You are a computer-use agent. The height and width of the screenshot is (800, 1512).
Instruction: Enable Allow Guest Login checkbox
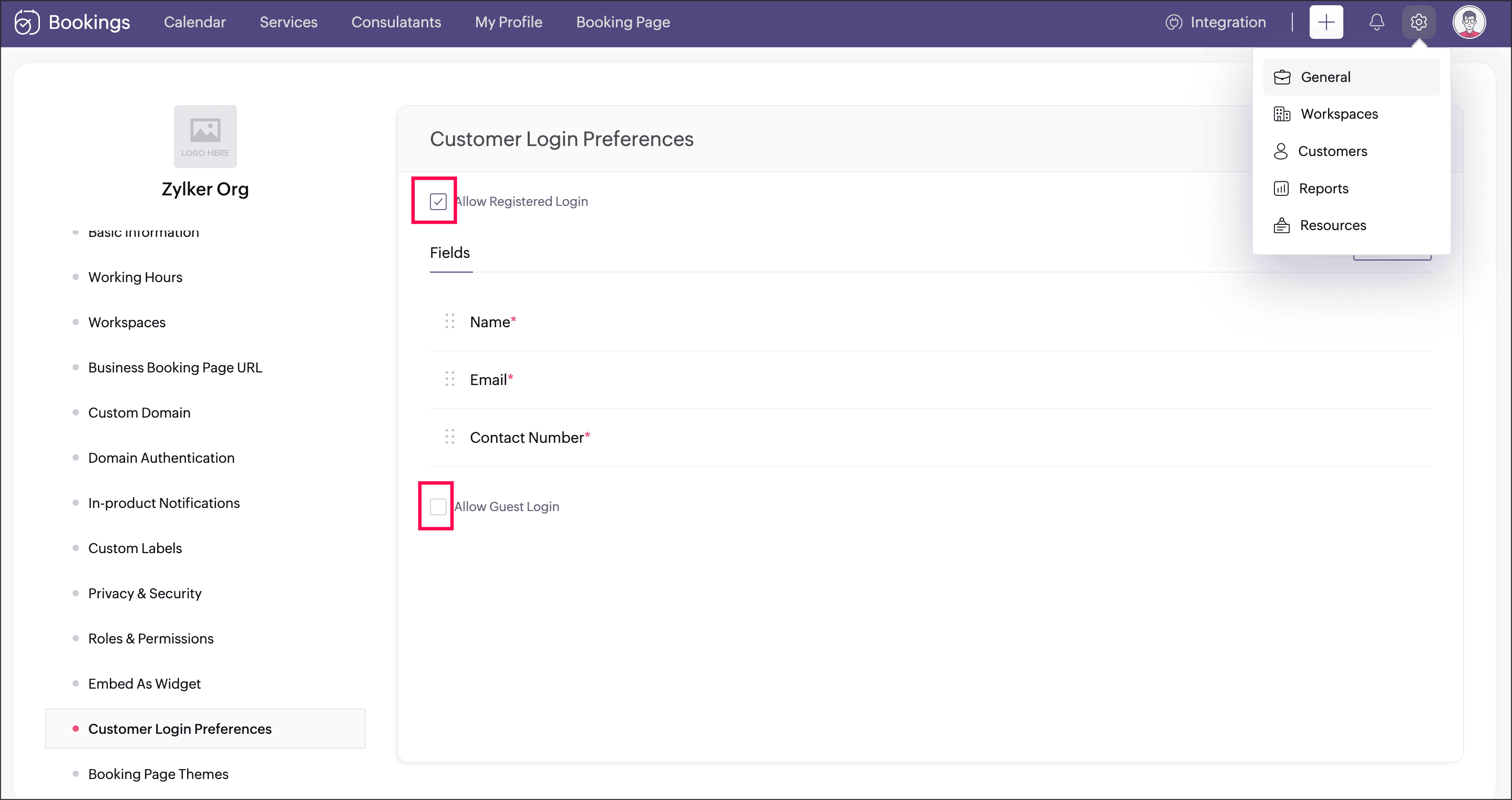point(438,506)
